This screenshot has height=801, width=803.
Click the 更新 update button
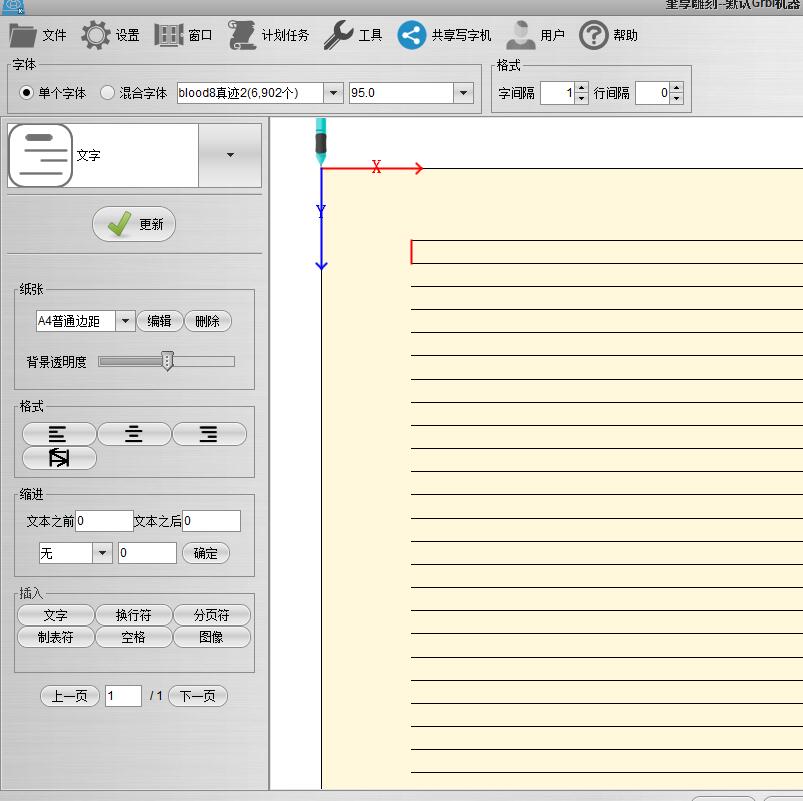[134, 224]
